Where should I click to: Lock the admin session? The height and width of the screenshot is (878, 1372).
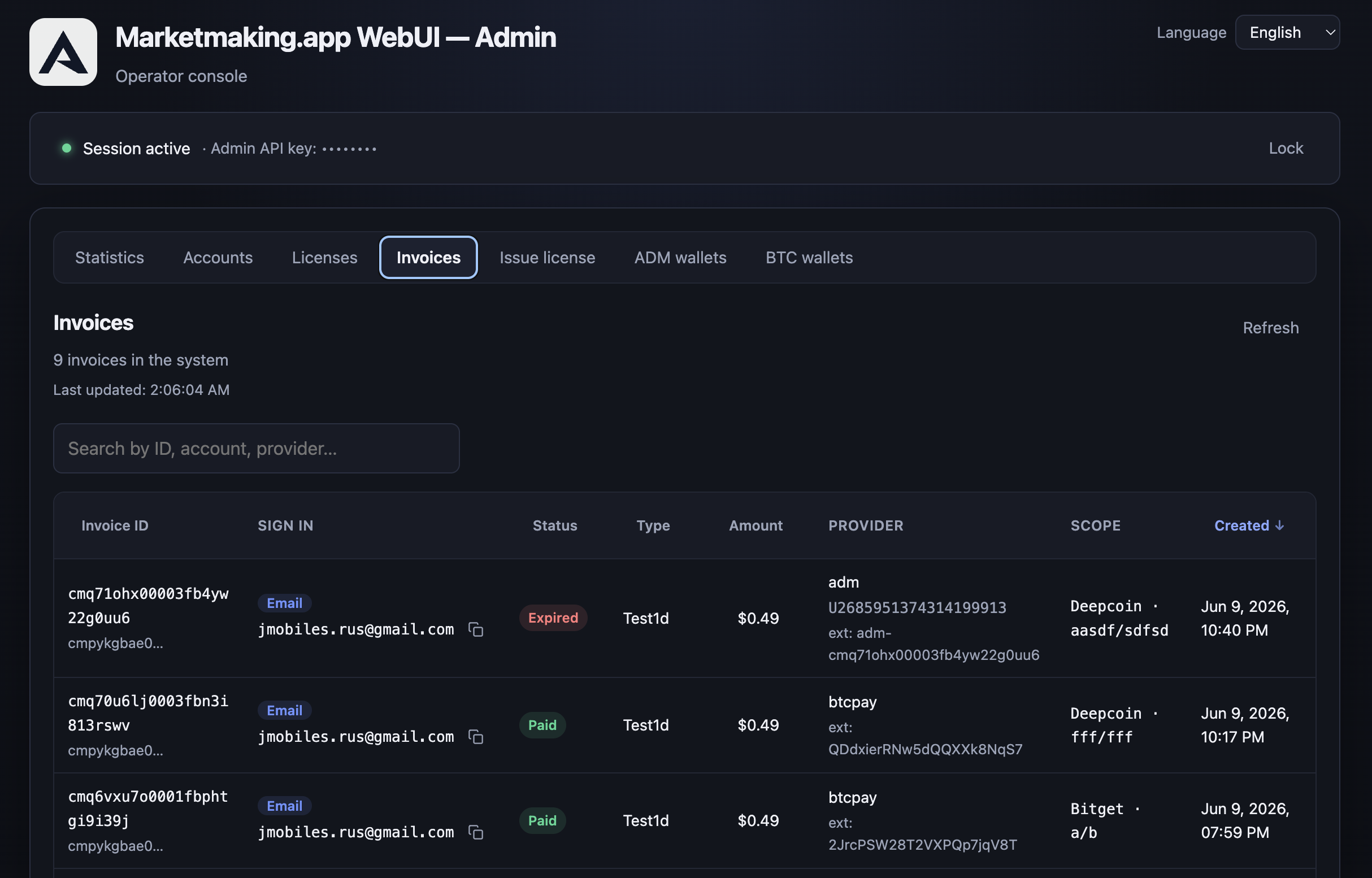(x=1286, y=148)
